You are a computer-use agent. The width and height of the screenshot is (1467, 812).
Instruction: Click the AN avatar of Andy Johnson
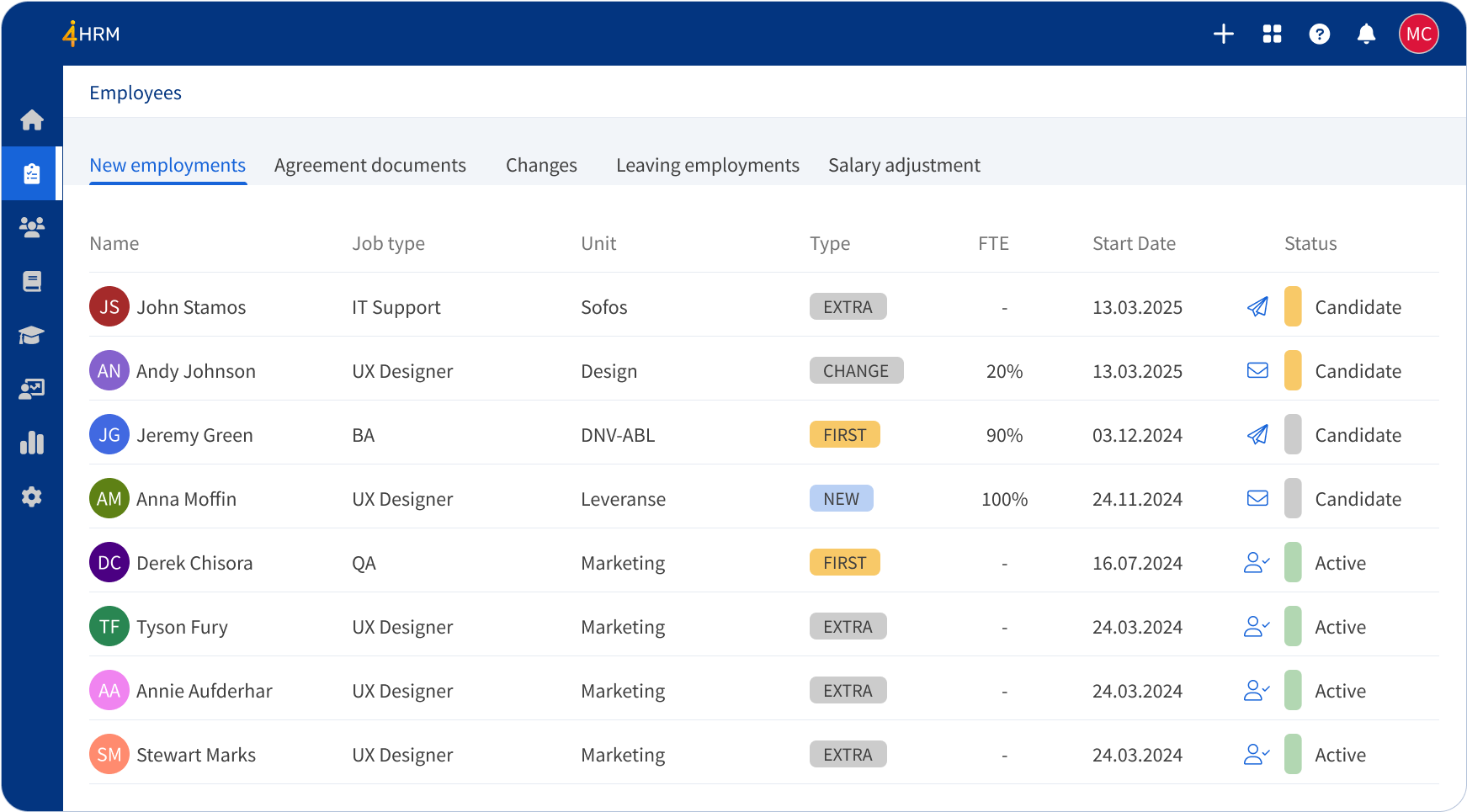pos(109,370)
